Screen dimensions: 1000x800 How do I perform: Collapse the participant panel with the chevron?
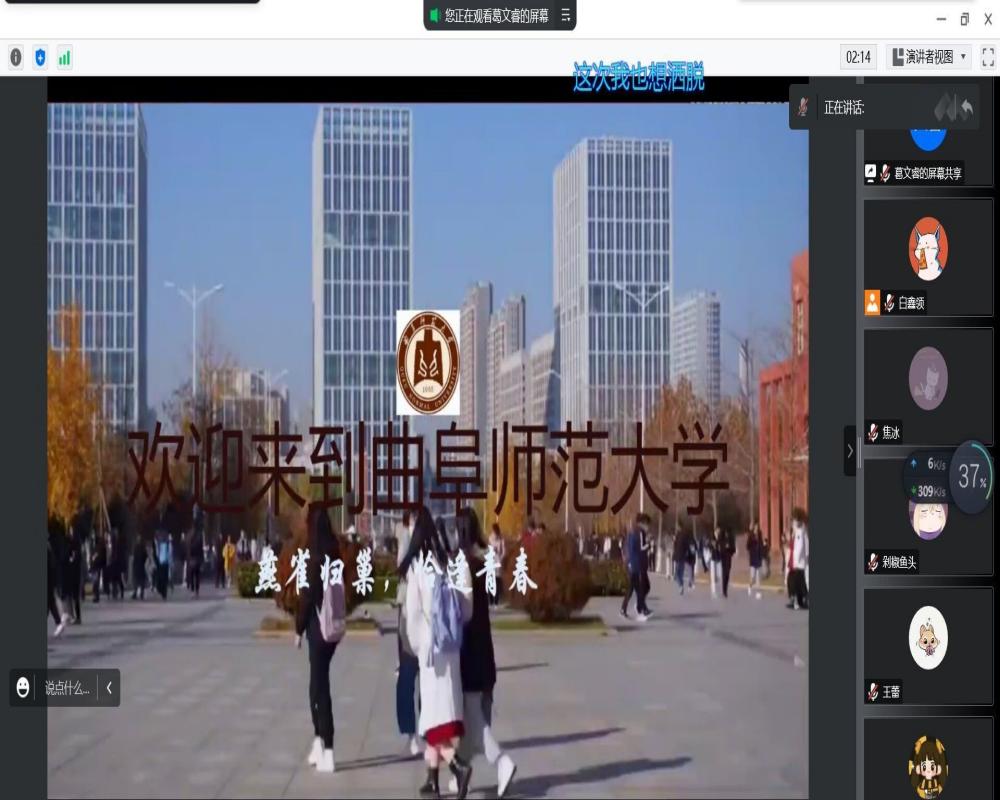[849, 451]
